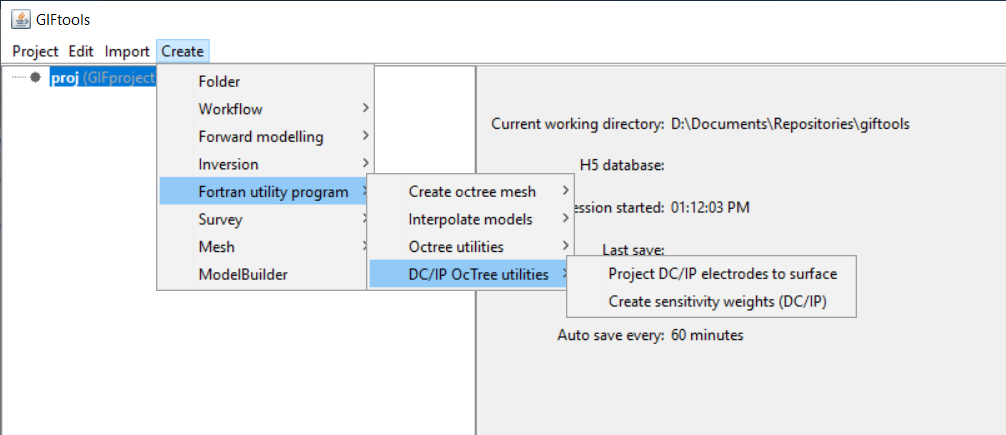This screenshot has height=435, width=1006.
Task: Expand Create octree mesh submenu
Action: (x=470, y=191)
